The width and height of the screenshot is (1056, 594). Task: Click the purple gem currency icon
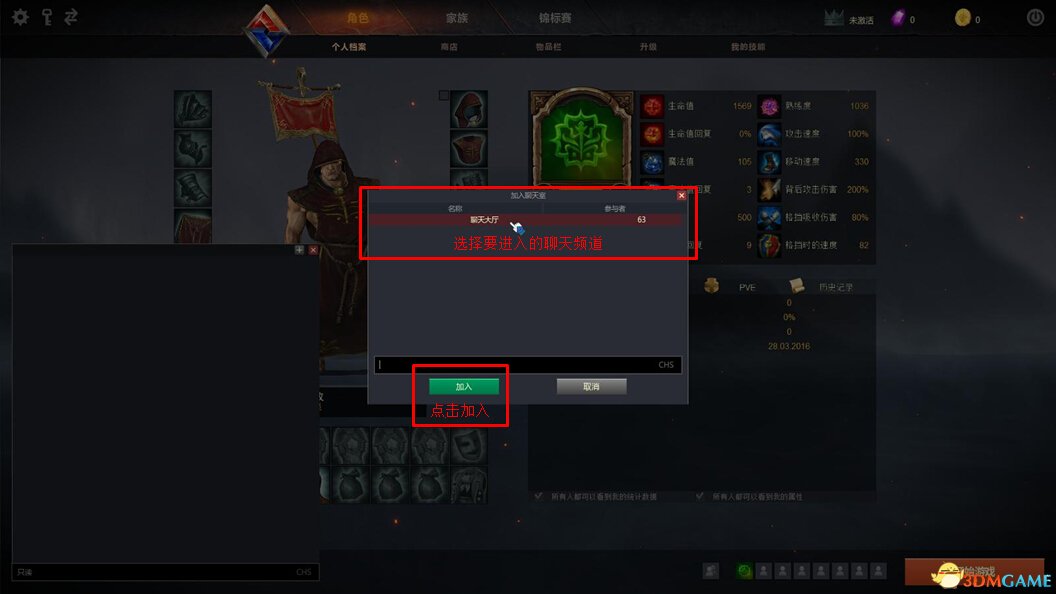(898, 18)
